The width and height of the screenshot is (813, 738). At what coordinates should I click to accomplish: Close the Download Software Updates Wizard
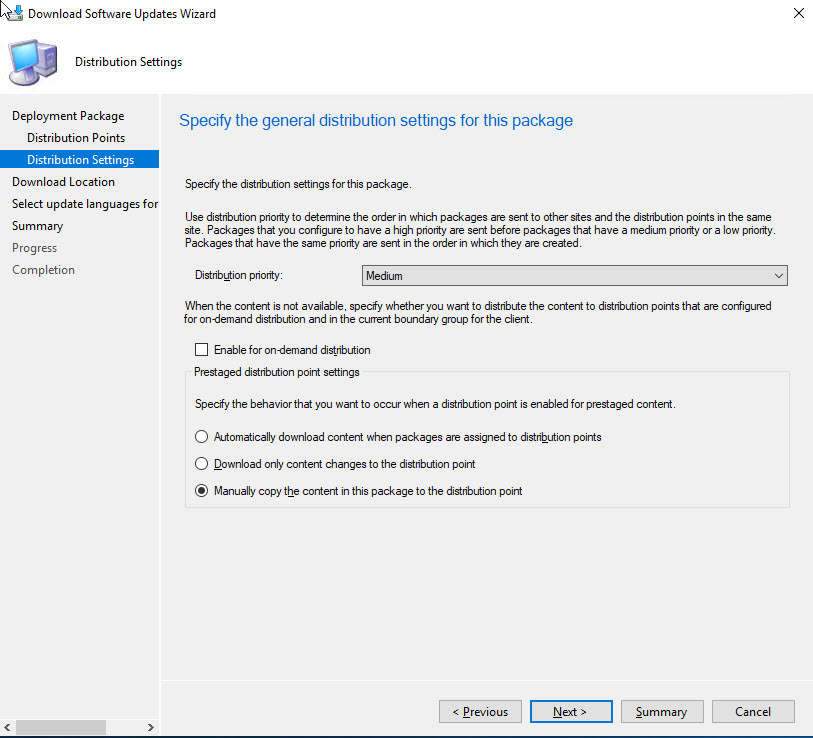click(x=797, y=14)
